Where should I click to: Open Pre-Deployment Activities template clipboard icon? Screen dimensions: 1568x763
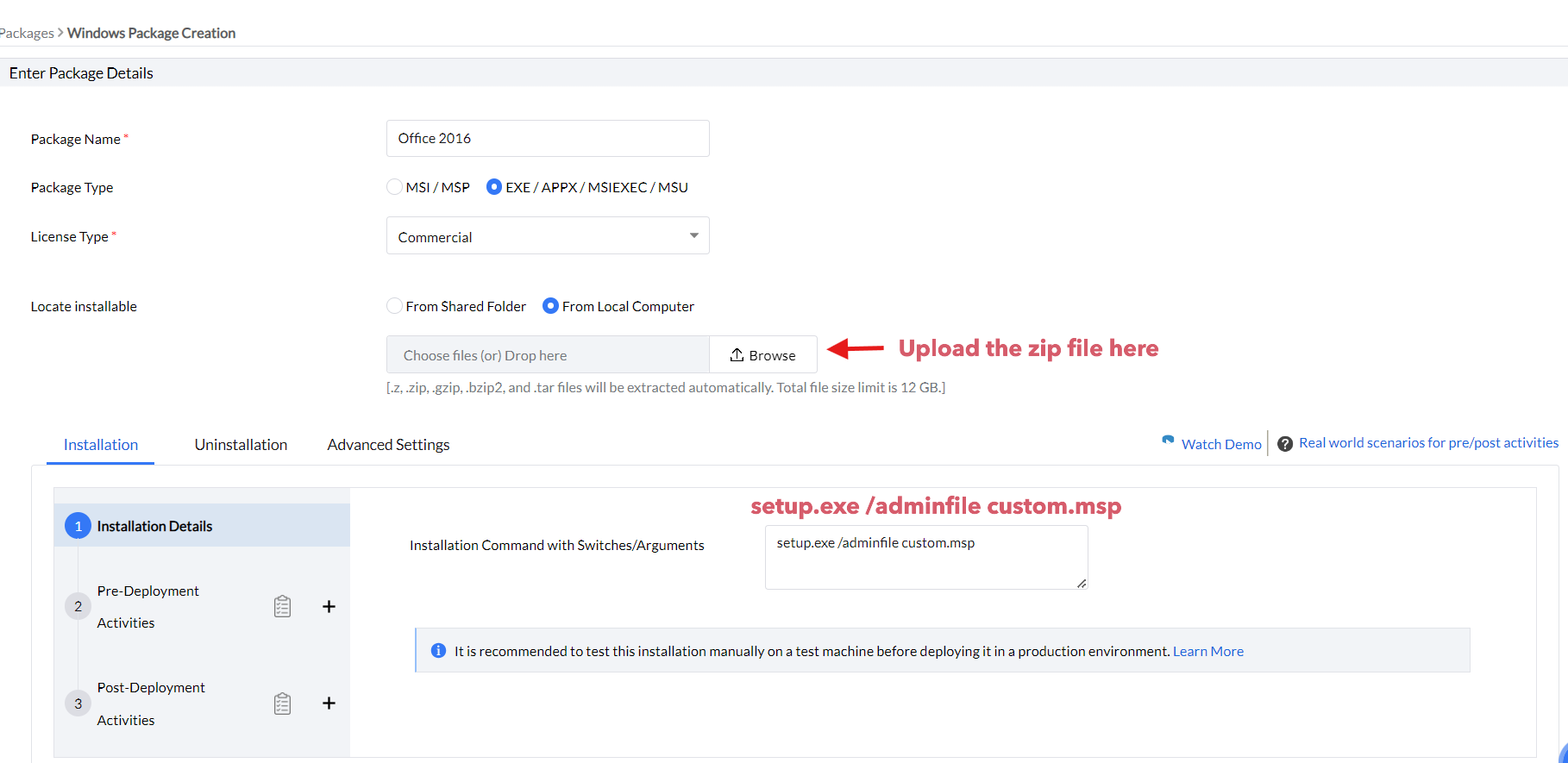pyautogui.click(x=282, y=607)
